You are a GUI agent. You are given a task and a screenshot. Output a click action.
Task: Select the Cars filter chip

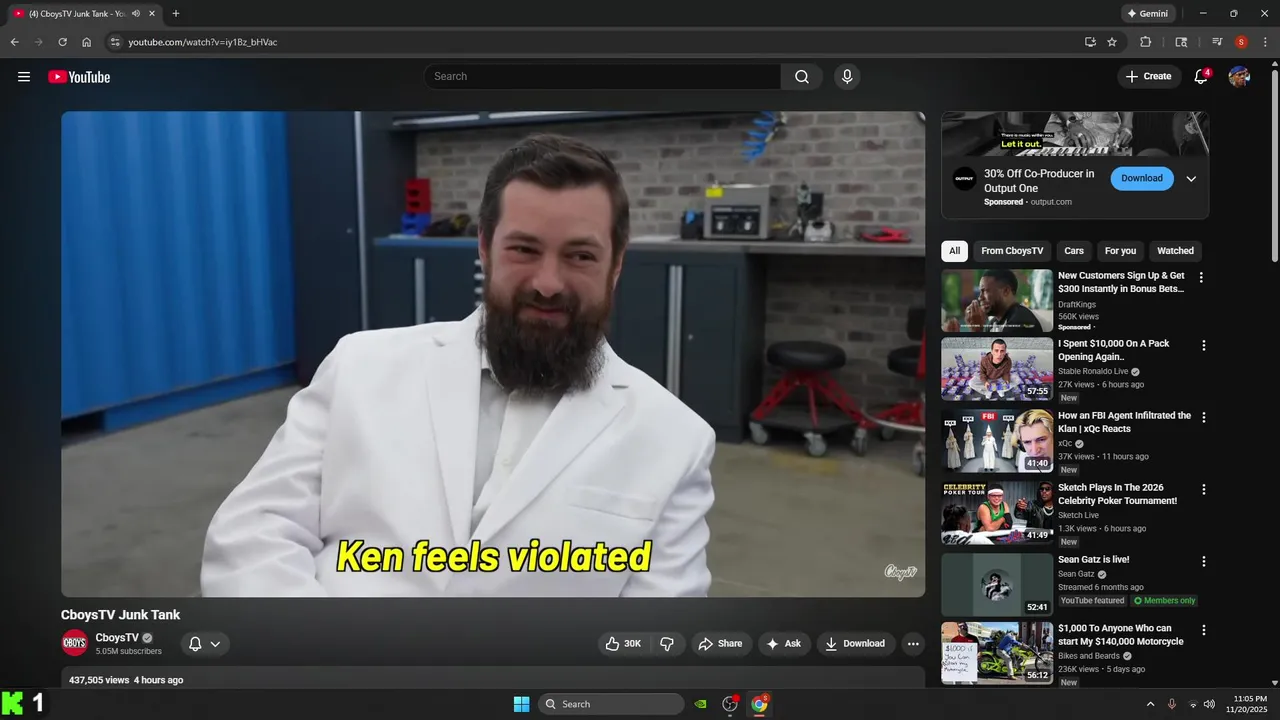coord(1074,251)
